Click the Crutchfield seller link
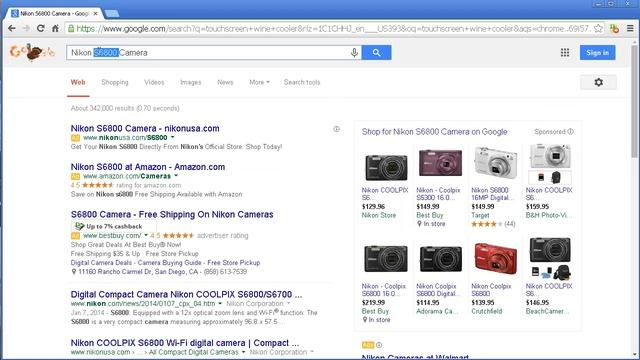The width and height of the screenshot is (640, 360). [x=487, y=311]
